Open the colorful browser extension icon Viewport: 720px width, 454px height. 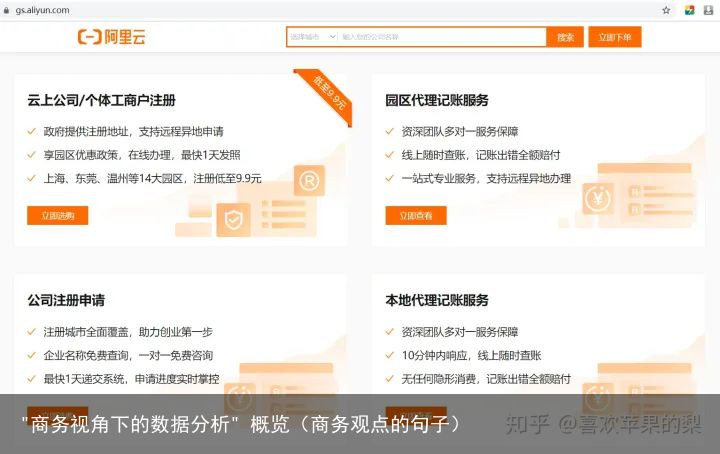689,10
